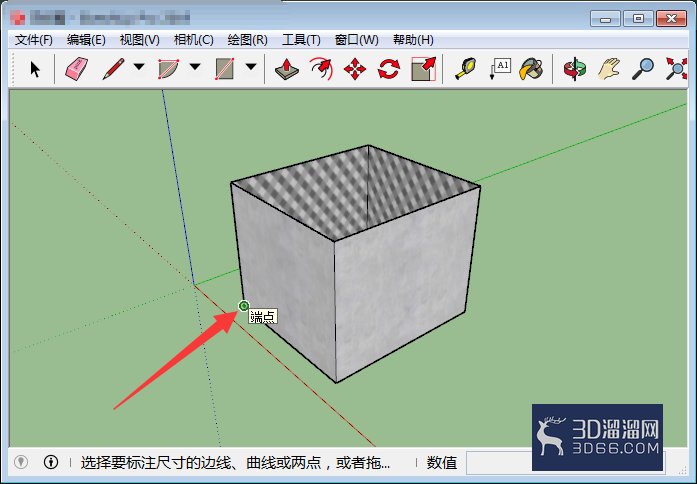Open the 工具(T) menu
The image size is (697, 484).
pos(301,40)
